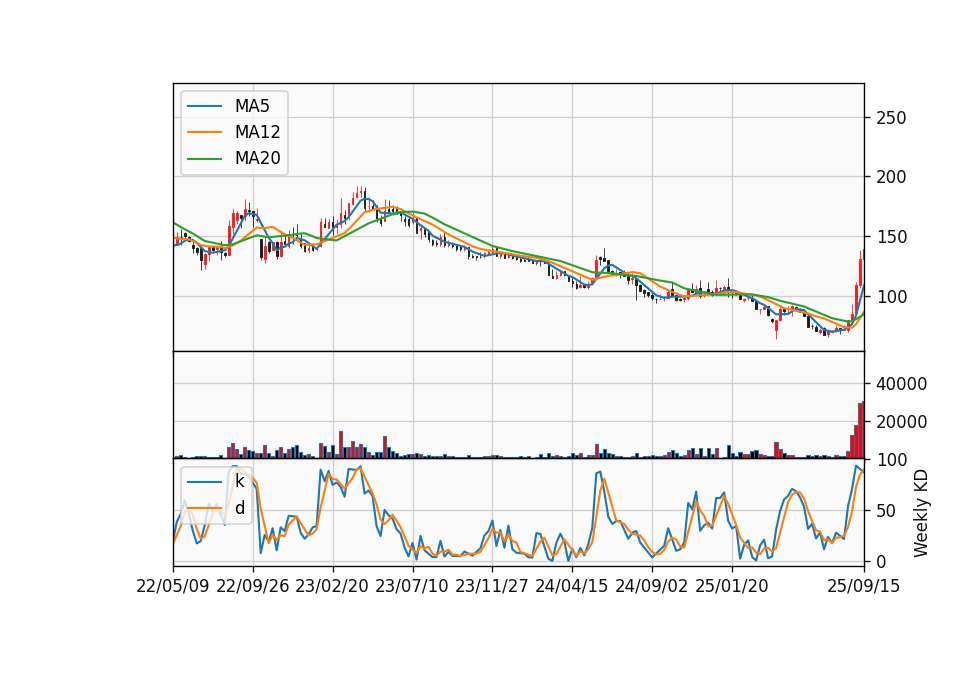Click the date label 25/01/20
960x690 pixels.
pos(732,587)
